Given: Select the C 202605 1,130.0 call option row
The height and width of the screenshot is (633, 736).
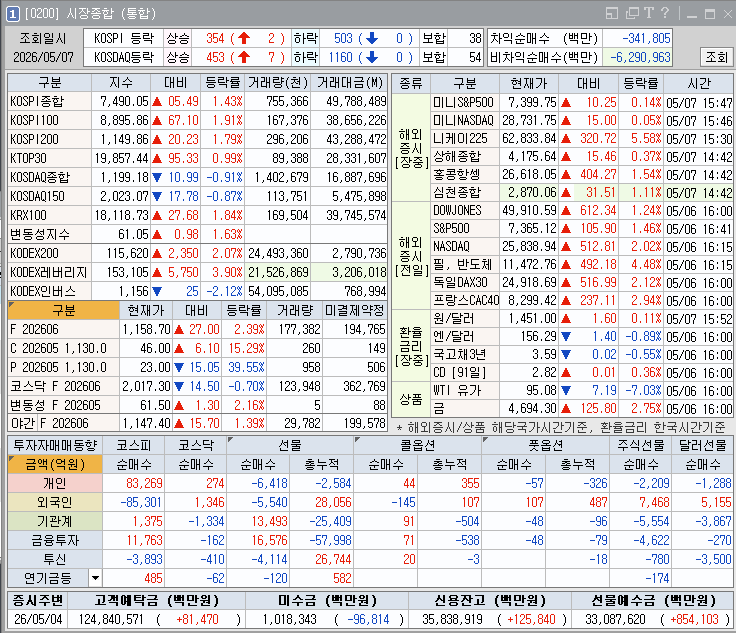Looking at the screenshot, I should tap(198, 349).
